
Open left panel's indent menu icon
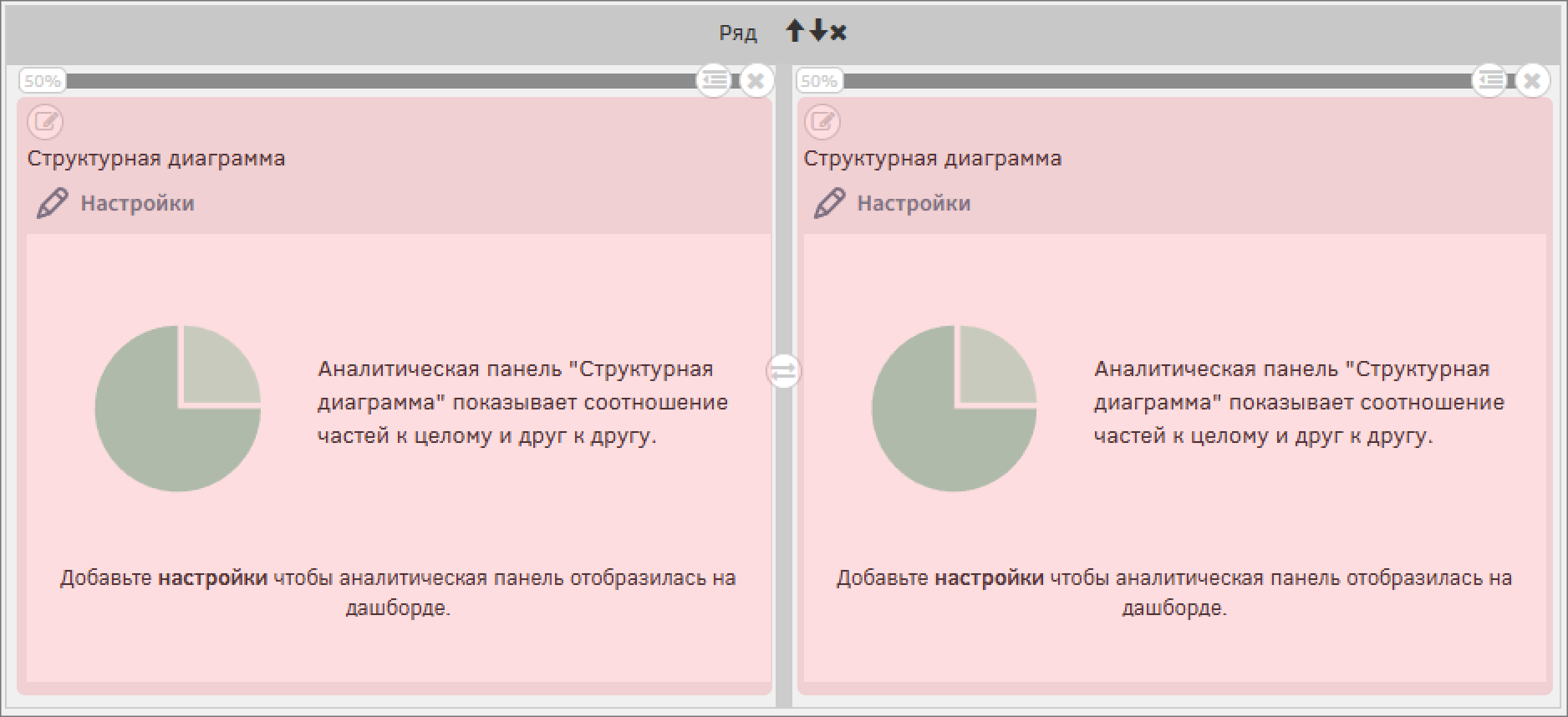click(714, 80)
